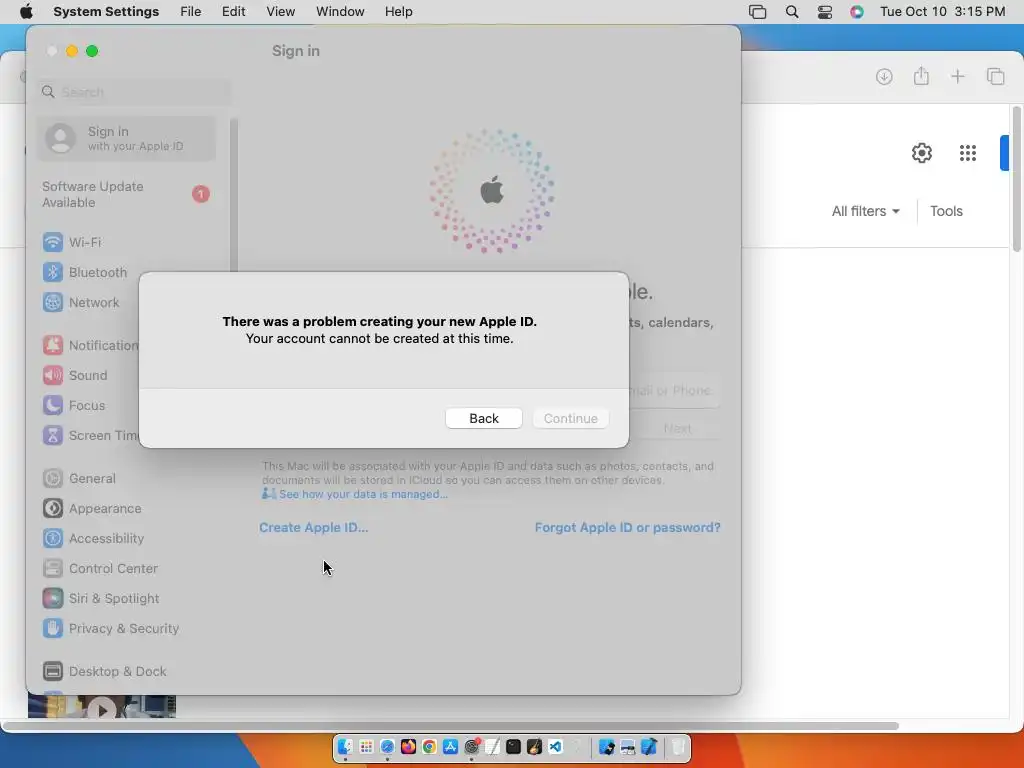Expand the All filters dropdown in the browser

865,211
